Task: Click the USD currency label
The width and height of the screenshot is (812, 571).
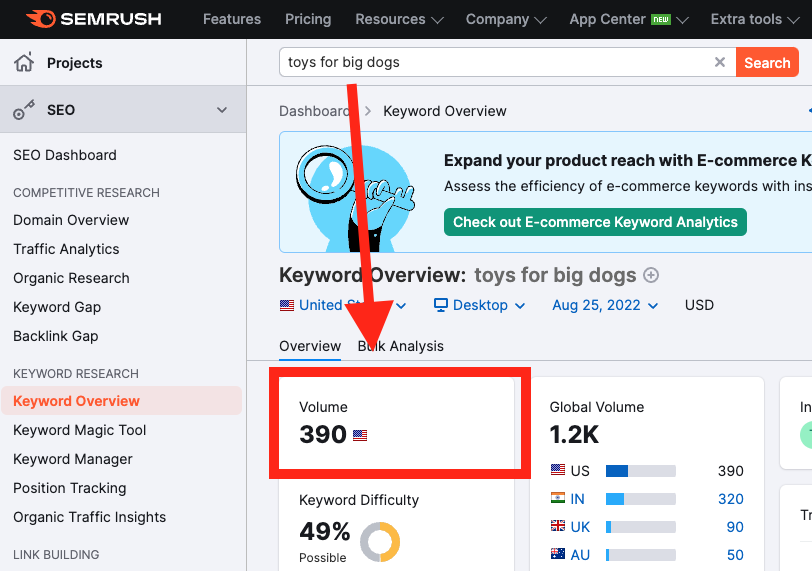Action: pos(699,305)
